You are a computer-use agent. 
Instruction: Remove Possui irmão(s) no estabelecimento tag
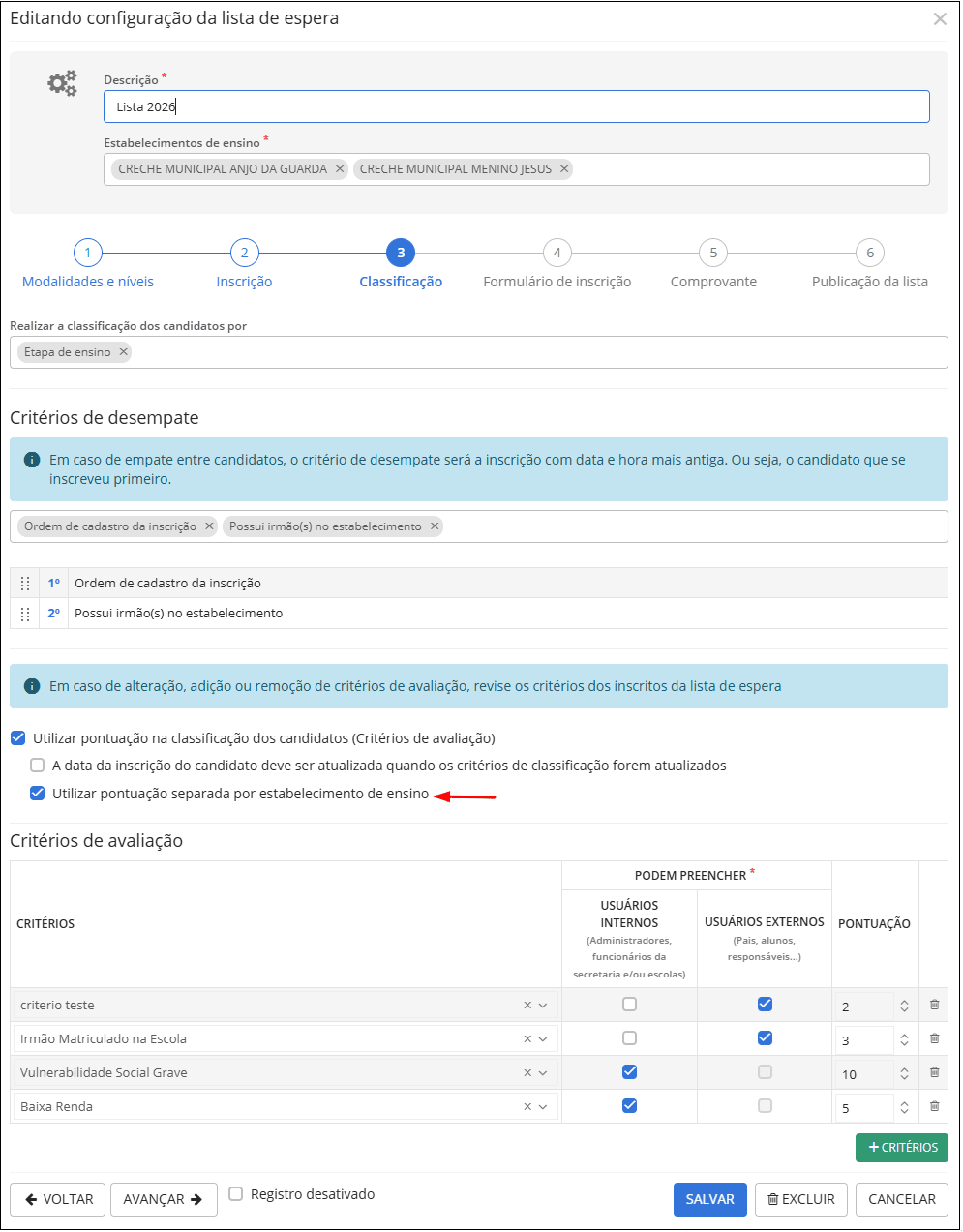[435, 526]
